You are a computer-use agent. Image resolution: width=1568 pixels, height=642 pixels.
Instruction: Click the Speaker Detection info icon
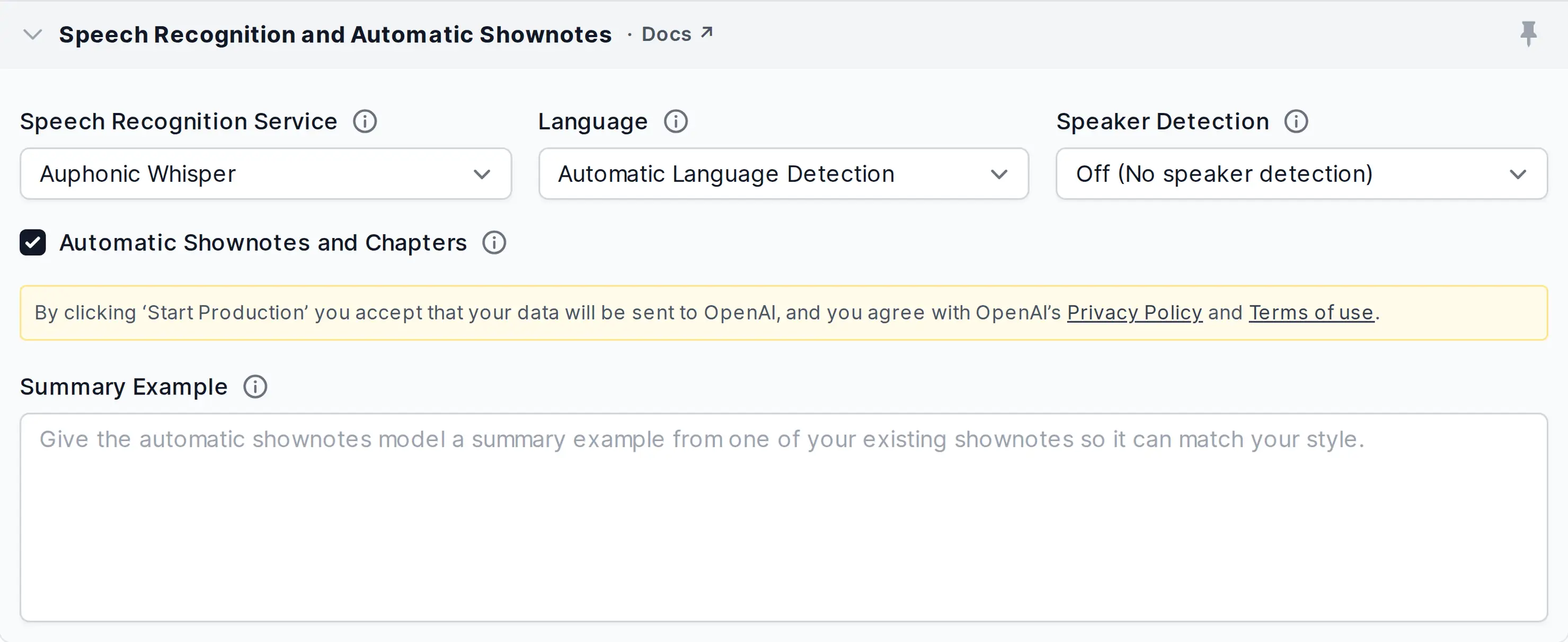(1296, 121)
